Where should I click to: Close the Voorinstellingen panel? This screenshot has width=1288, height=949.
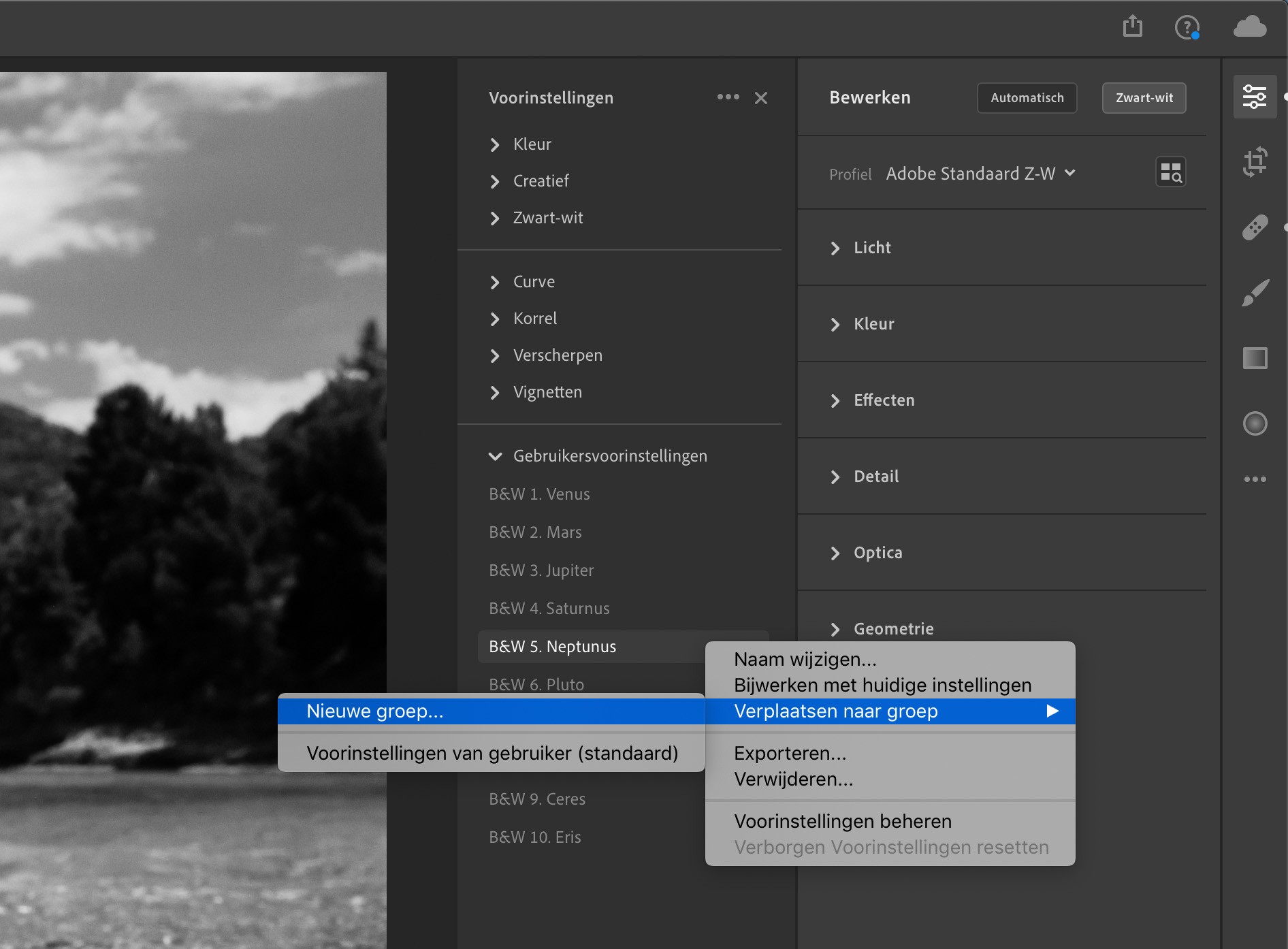click(761, 98)
